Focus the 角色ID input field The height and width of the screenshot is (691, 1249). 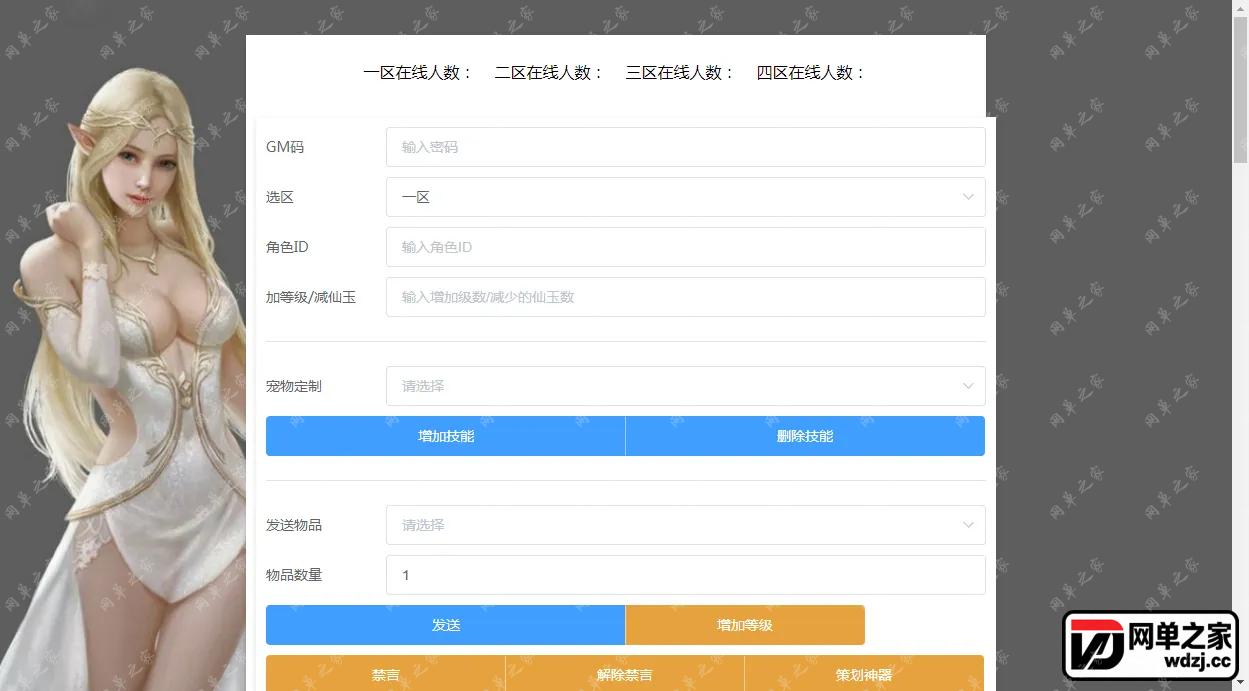click(x=685, y=247)
